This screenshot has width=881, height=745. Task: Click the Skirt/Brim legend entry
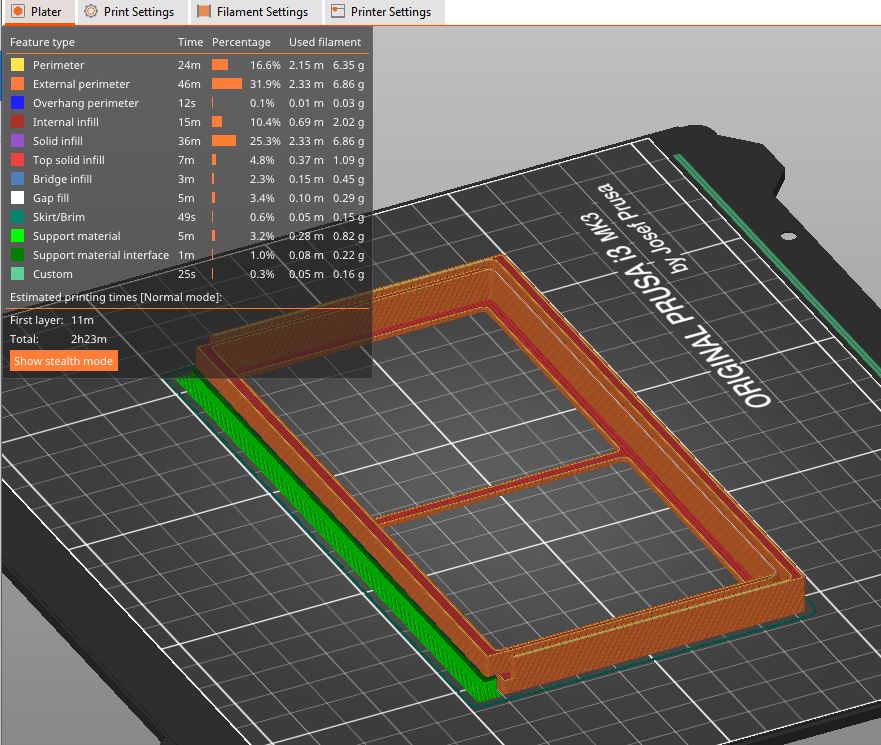click(58, 217)
